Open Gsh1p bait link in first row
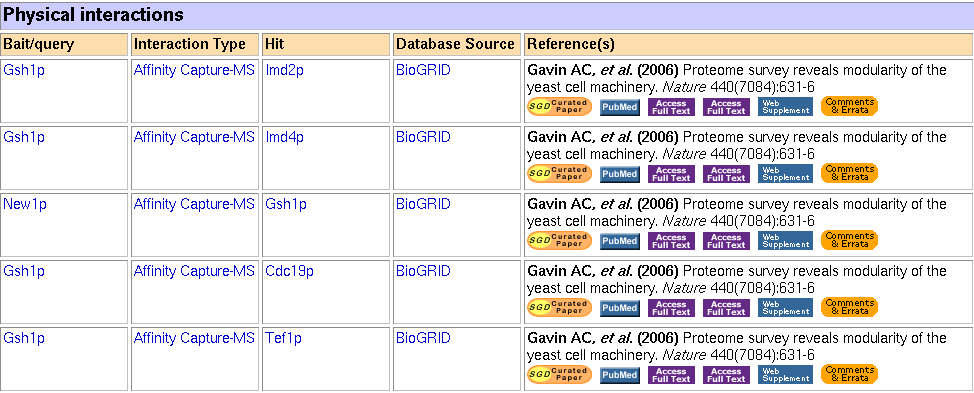Image resolution: width=974 pixels, height=393 pixels. pyautogui.click(x=24, y=71)
